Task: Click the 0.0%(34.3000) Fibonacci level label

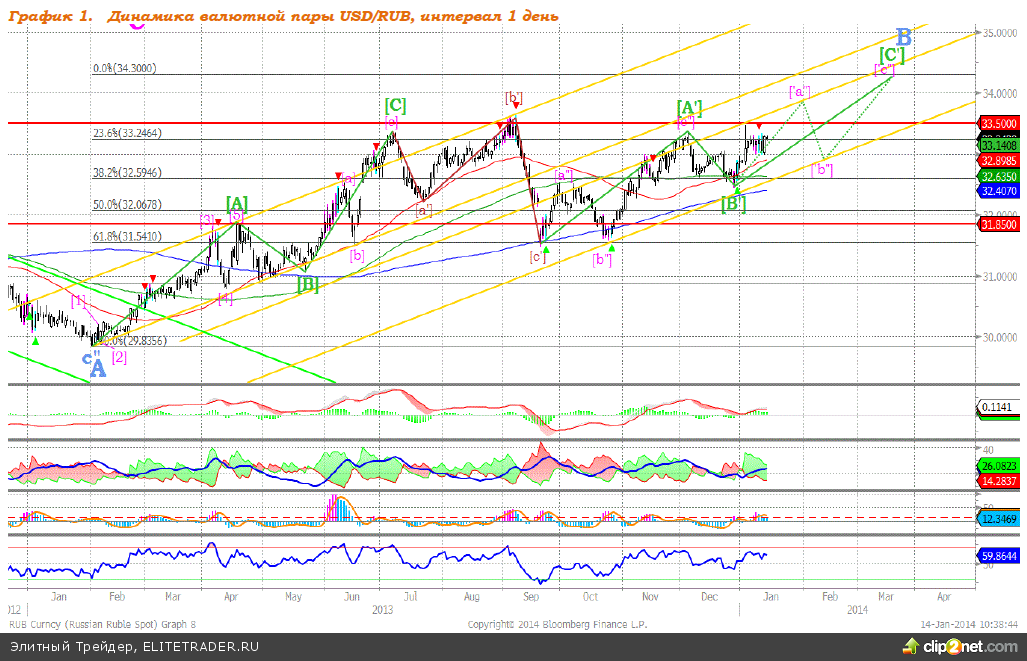Action: 124,69
